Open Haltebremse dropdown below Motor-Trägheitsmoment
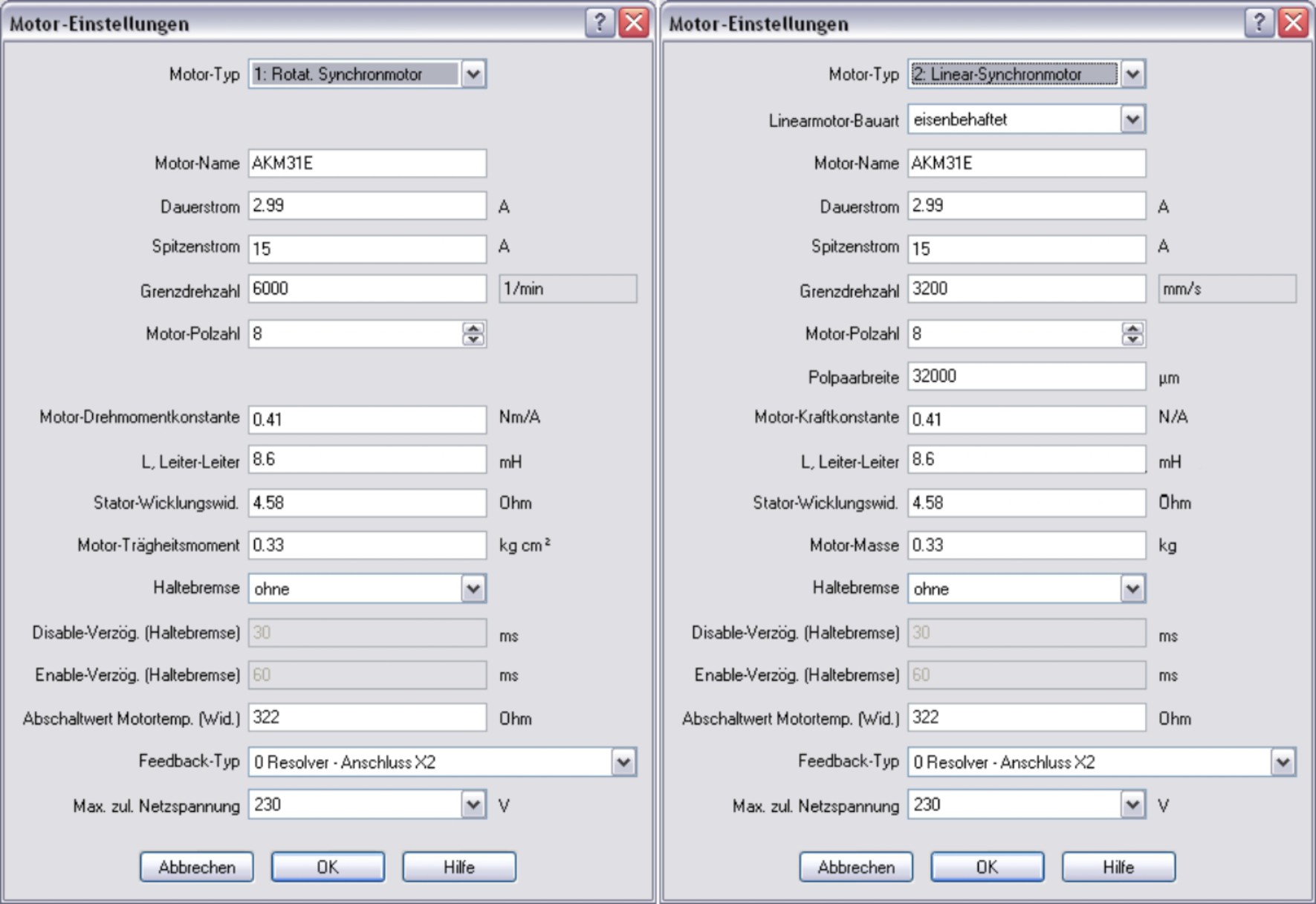 (473, 589)
